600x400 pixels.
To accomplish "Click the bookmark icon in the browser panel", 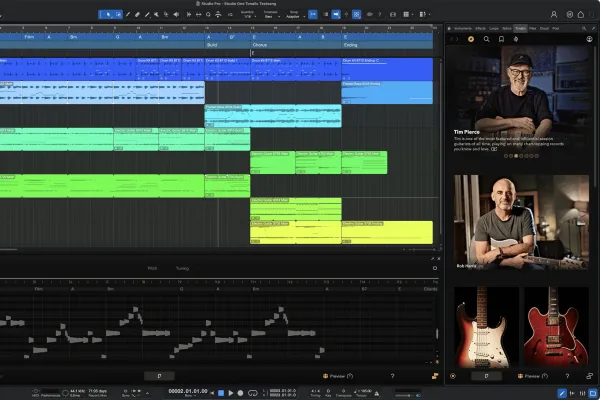I will coord(501,39).
